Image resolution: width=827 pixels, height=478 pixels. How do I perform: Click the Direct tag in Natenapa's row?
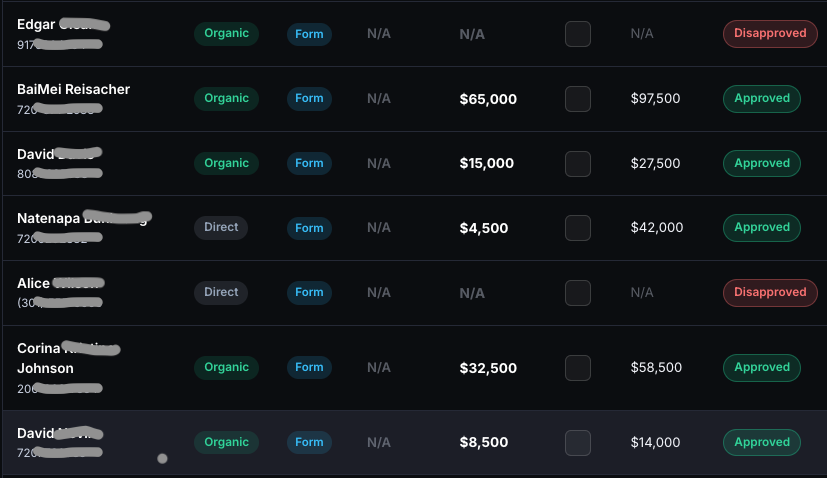[x=221, y=227]
